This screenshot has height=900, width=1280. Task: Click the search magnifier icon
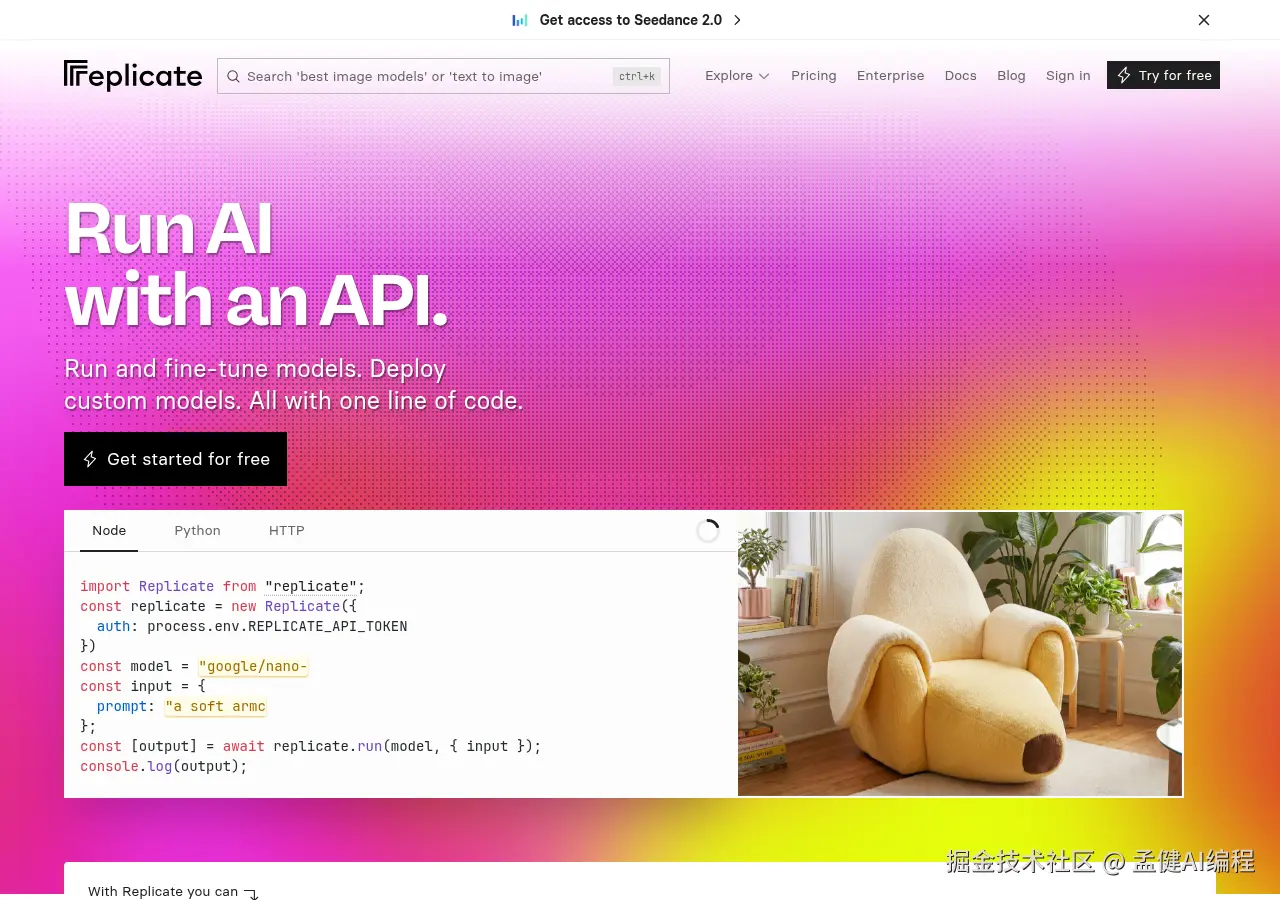(233, 76)
